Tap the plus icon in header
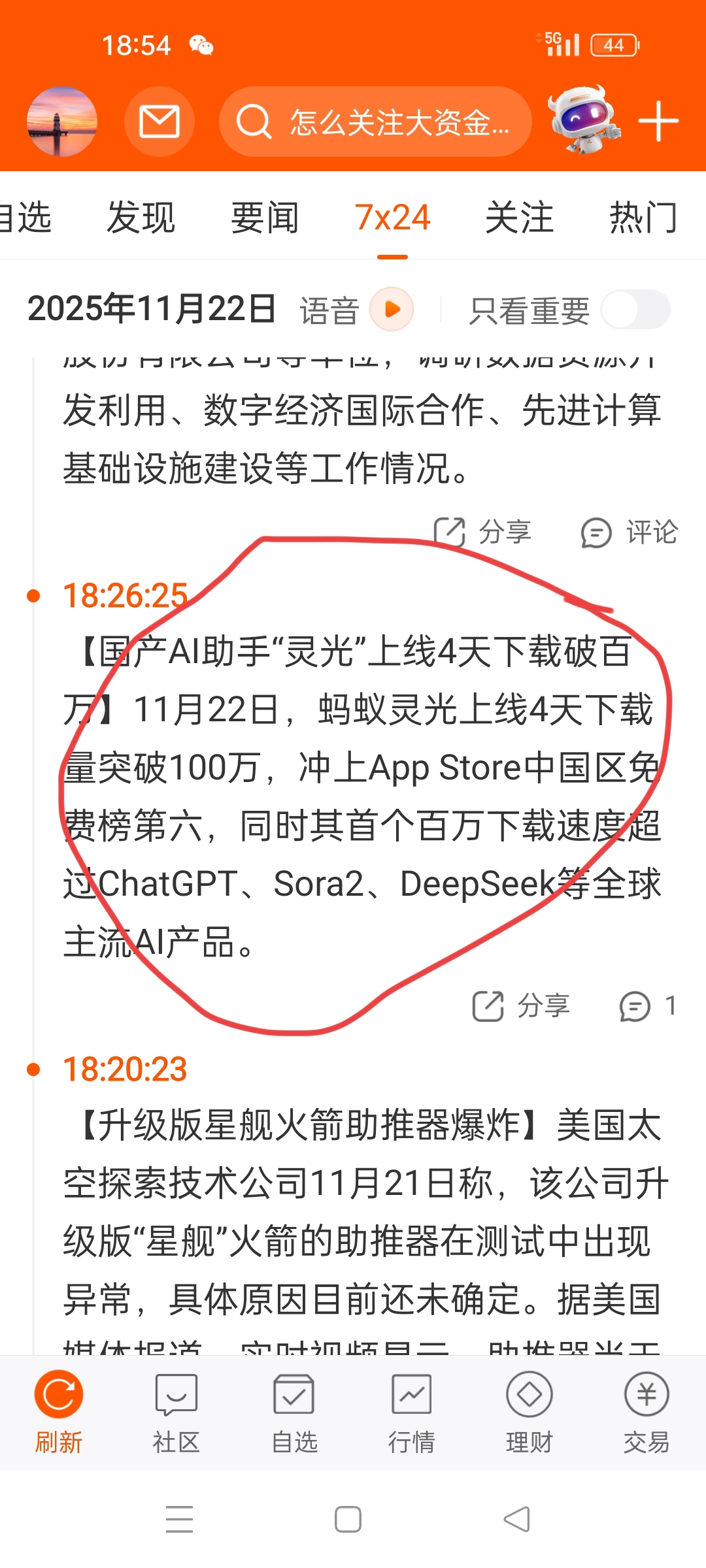The height and width of the screenshot is (1568, 706). 658,122
